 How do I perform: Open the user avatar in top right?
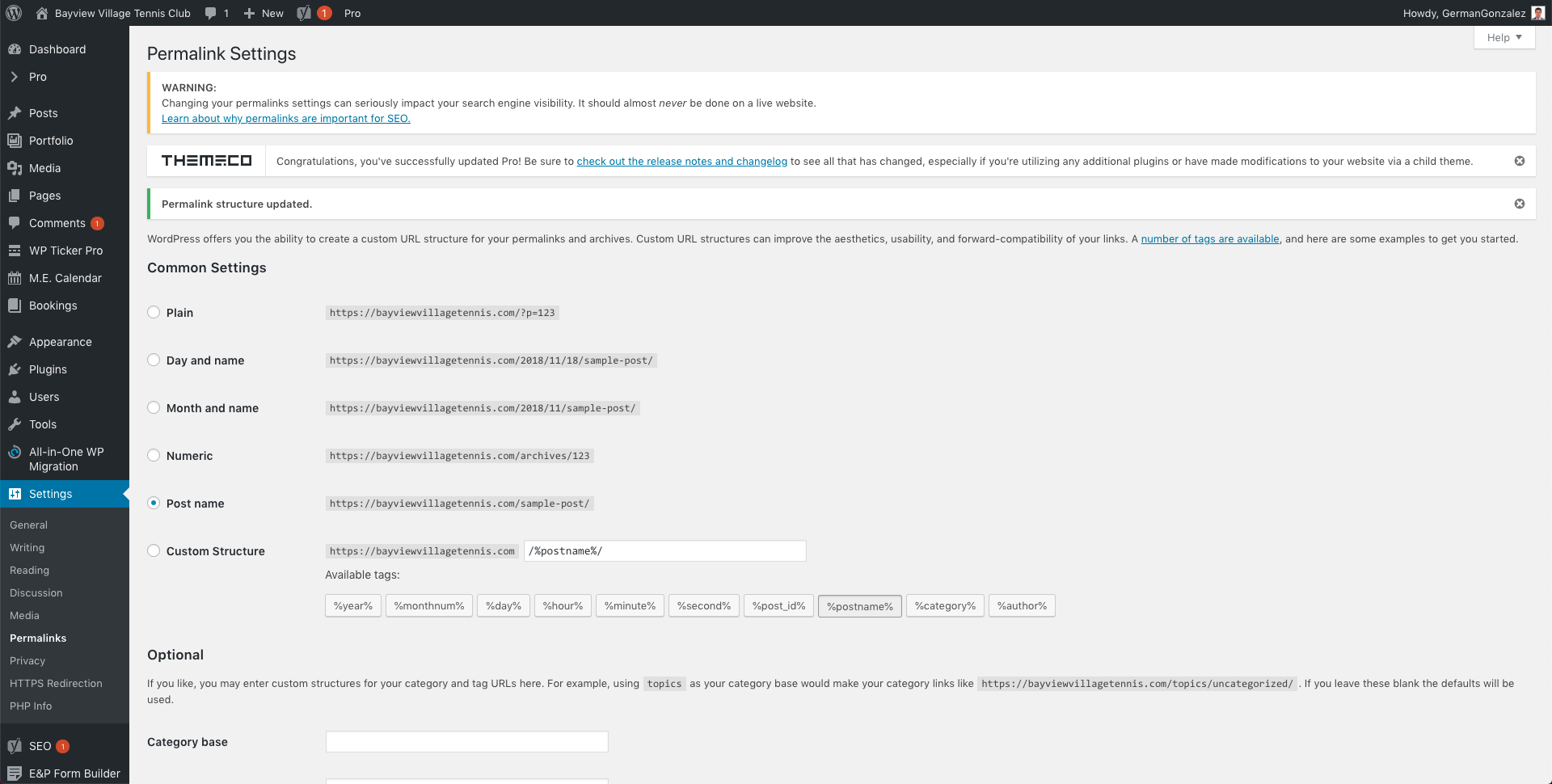point(1537,13)
